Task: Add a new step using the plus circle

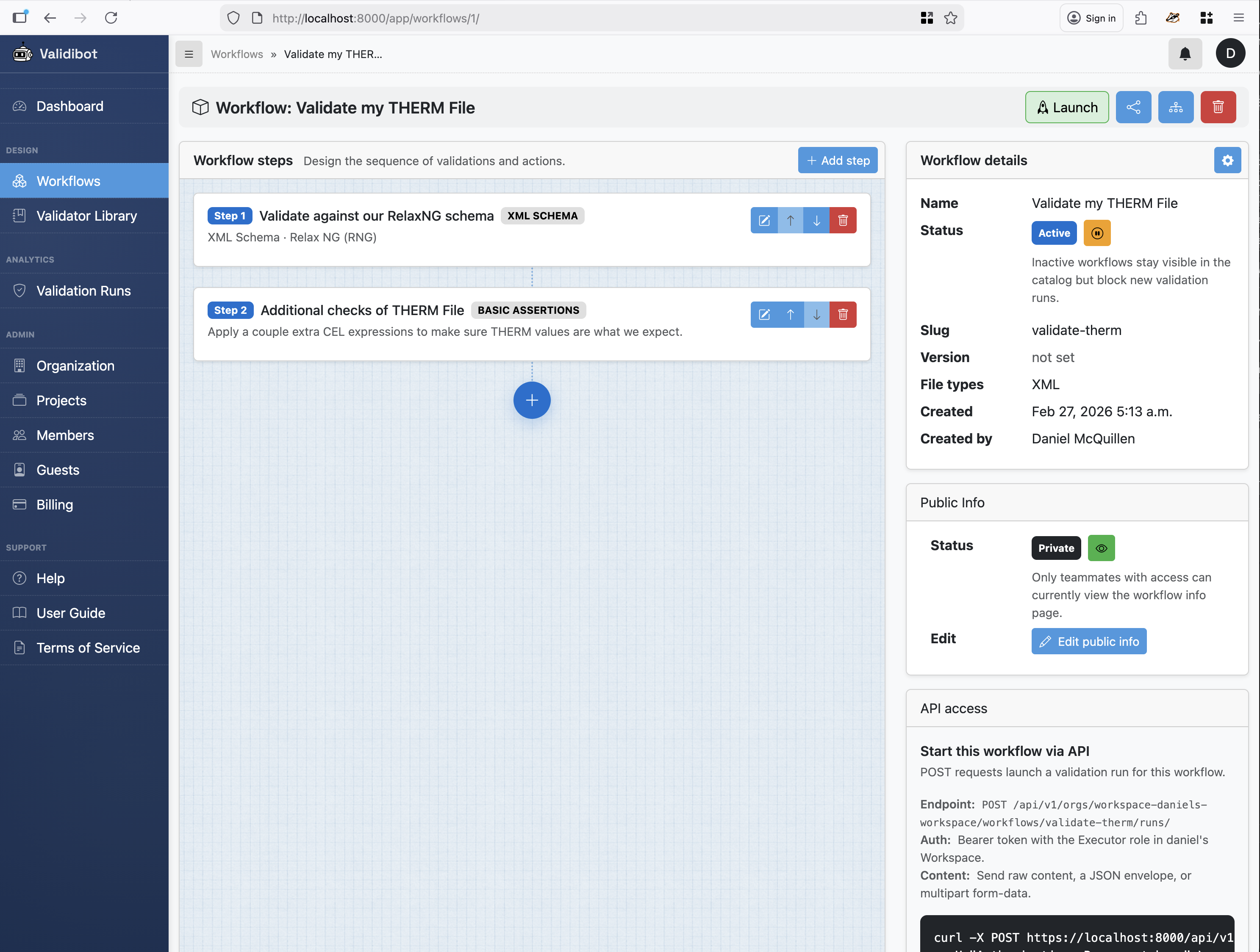Action: (x=531, y=400)
